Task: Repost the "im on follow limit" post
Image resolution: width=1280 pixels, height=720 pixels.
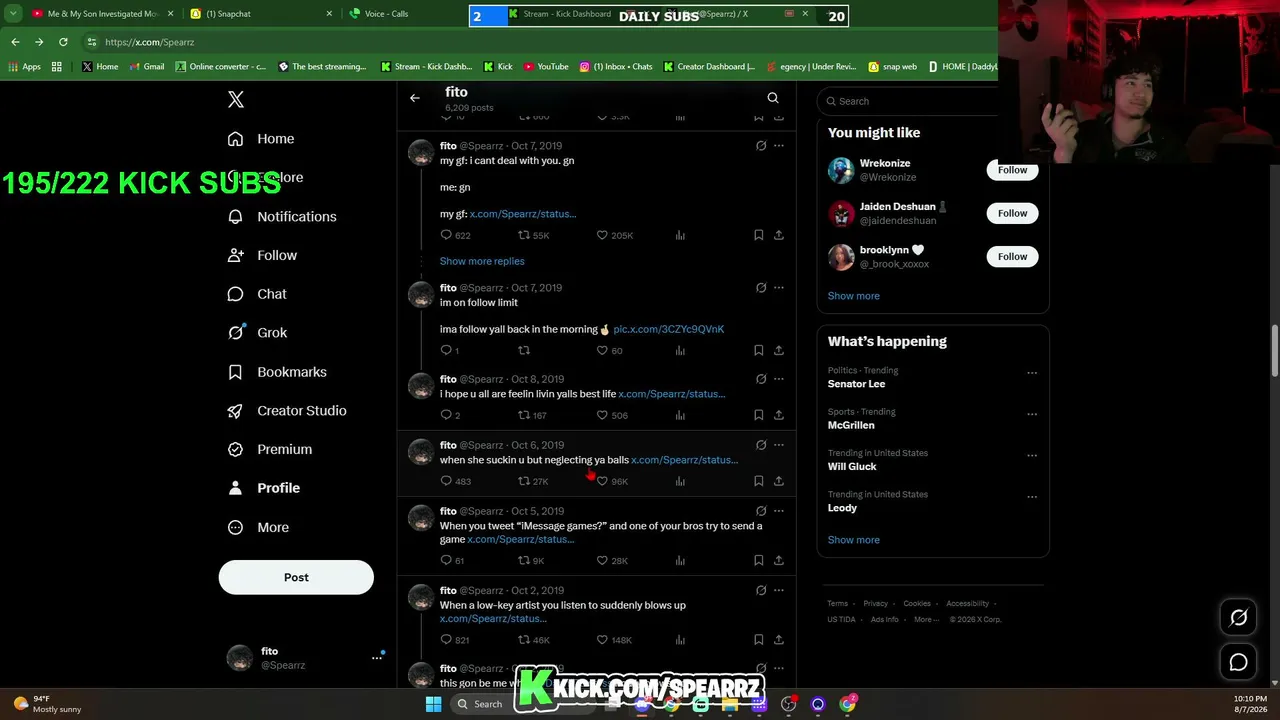Action: tap(523, 350)
